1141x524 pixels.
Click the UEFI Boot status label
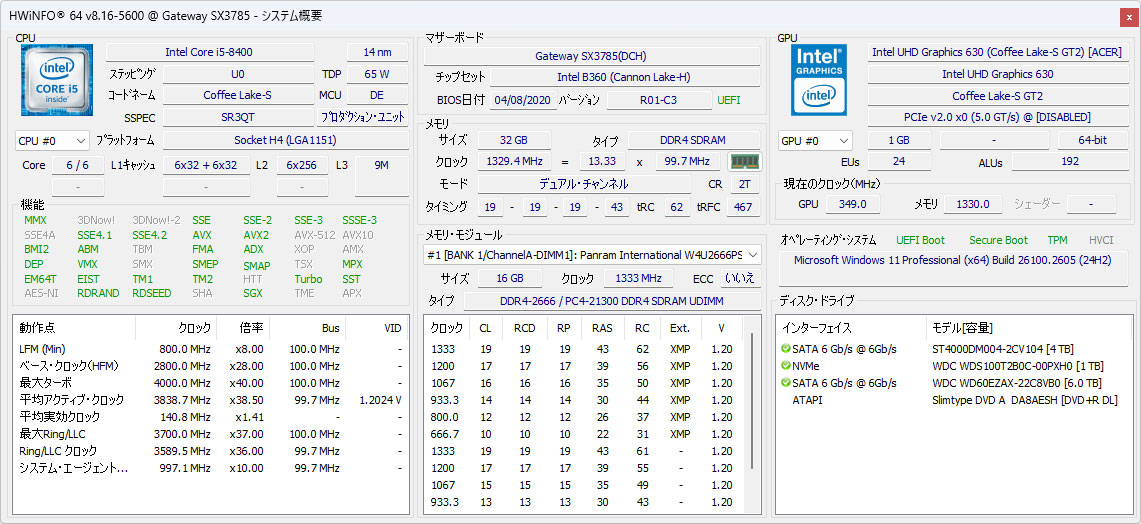(x=921, y=240)
